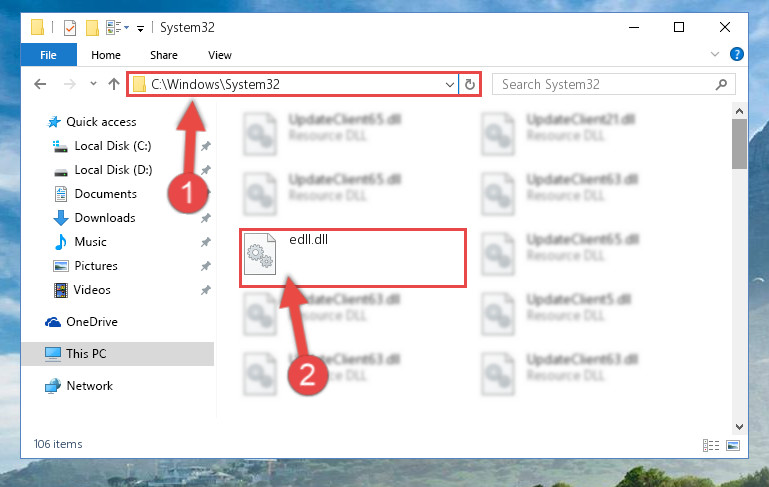Click the search magnifier icon
This screenshot has width=769, height=487.
click(721, 84)
